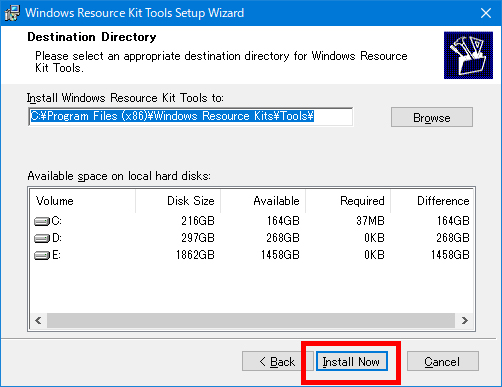Click the 216GB disk size value

tap(198, 221)
